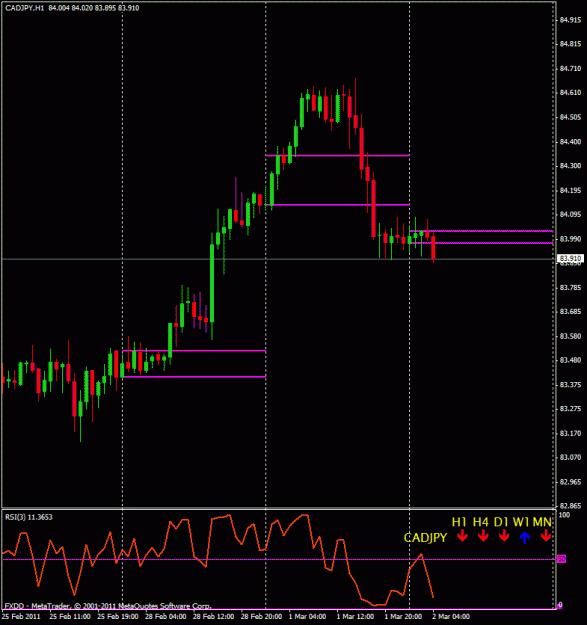
Task: Click the RSI(3) 11.3653 indicator label
Action: (29, 517)
